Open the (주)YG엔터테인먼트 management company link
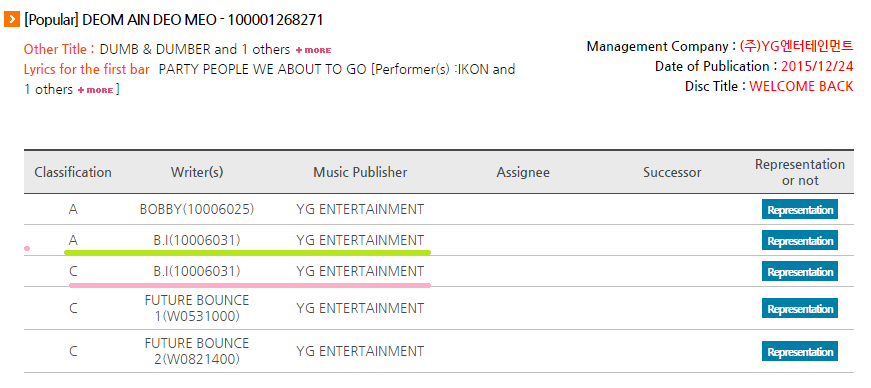This screenshot has height=388, width=871. coord(797,46)
